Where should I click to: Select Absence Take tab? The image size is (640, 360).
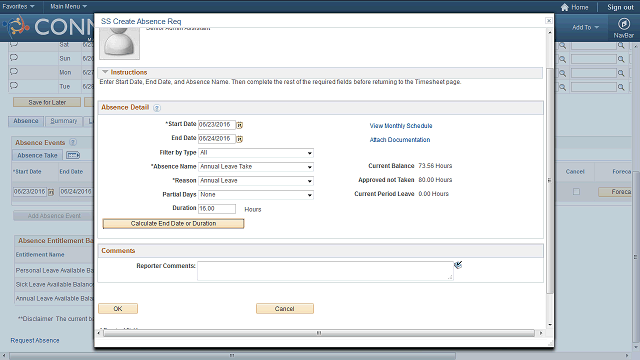37,156
